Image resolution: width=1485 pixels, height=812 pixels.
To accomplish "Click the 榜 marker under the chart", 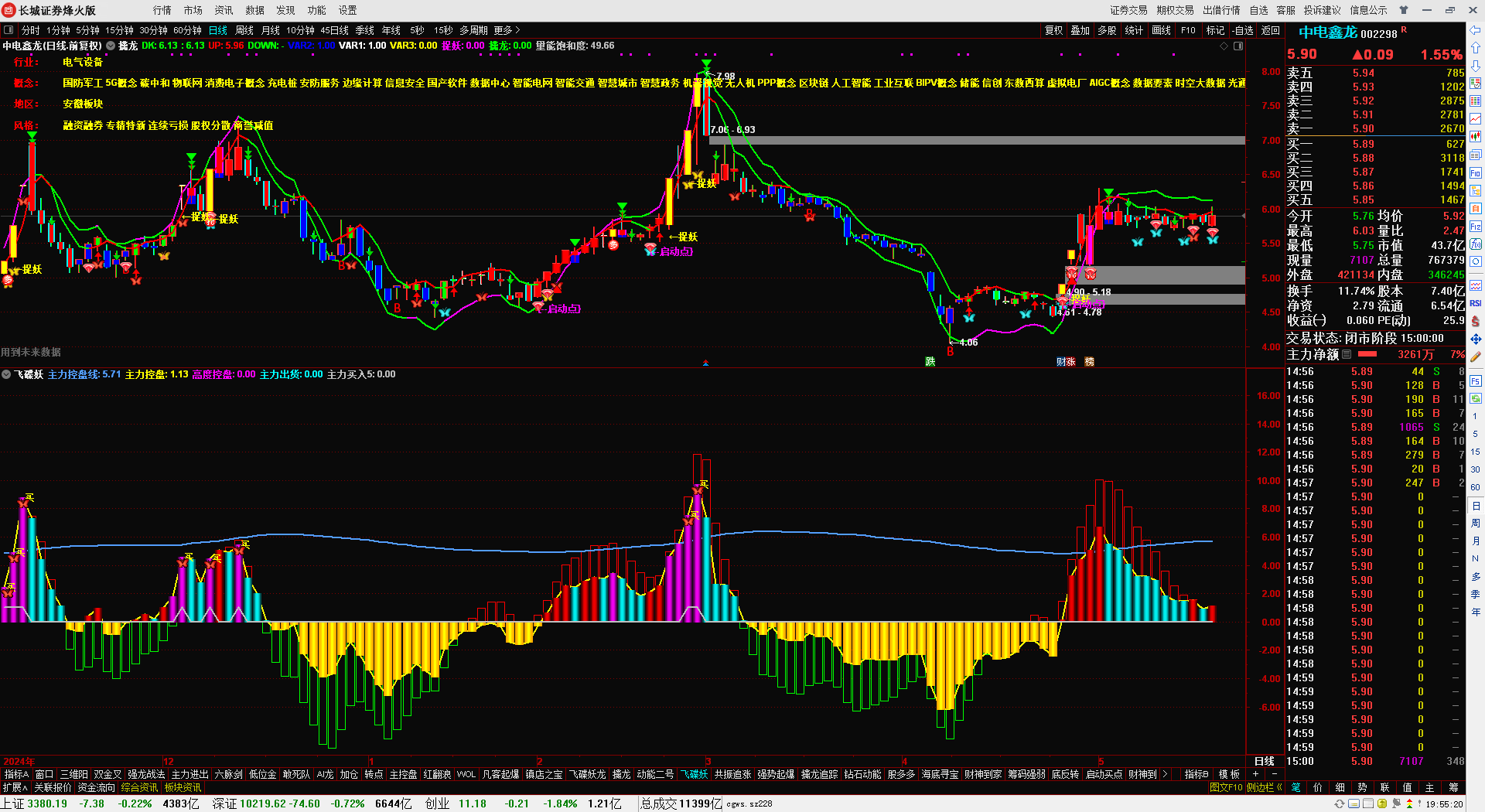I will [1089, 362].
